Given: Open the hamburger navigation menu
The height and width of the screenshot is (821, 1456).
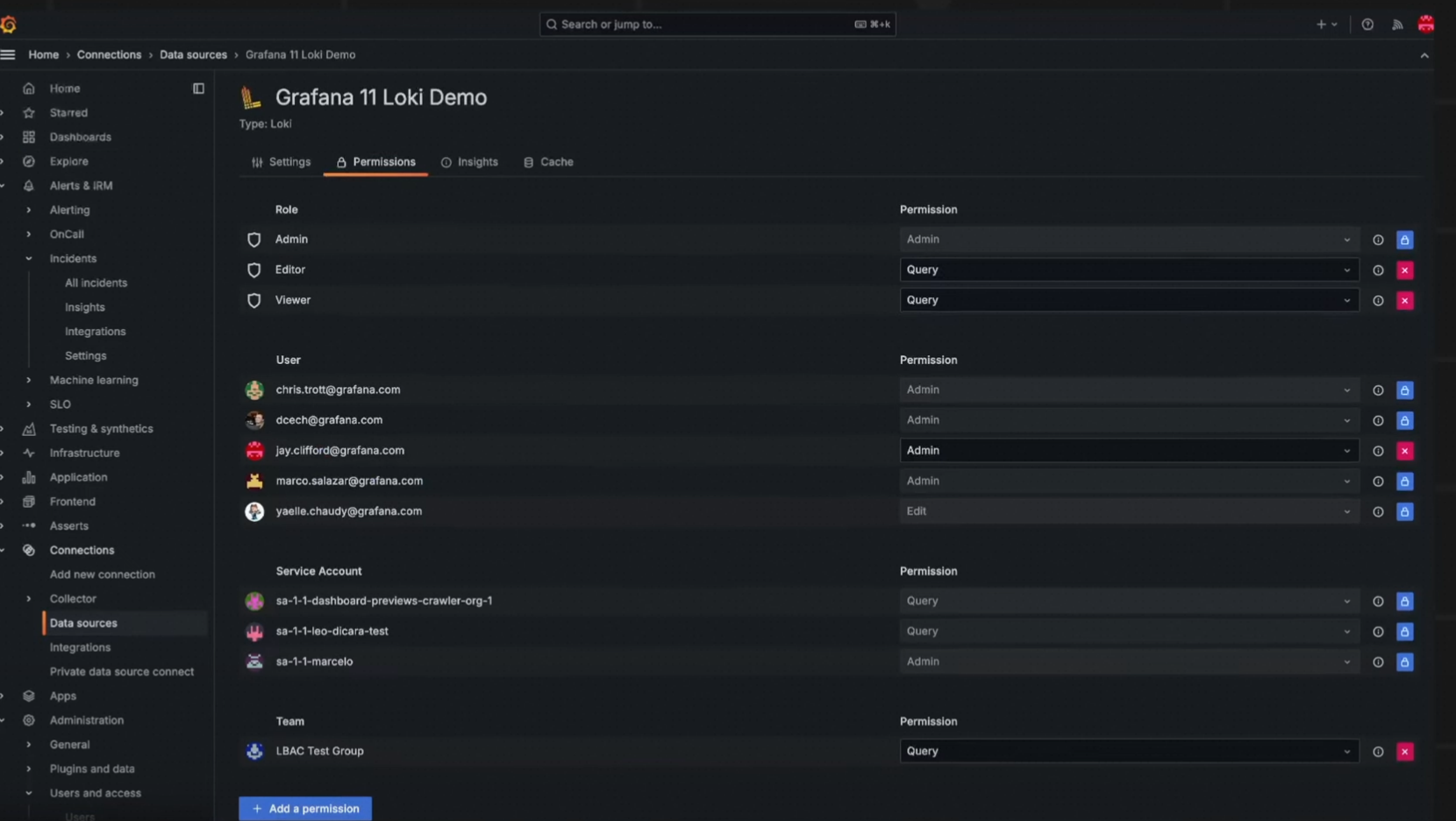Looking at the screenshot, I should point(8,54).
